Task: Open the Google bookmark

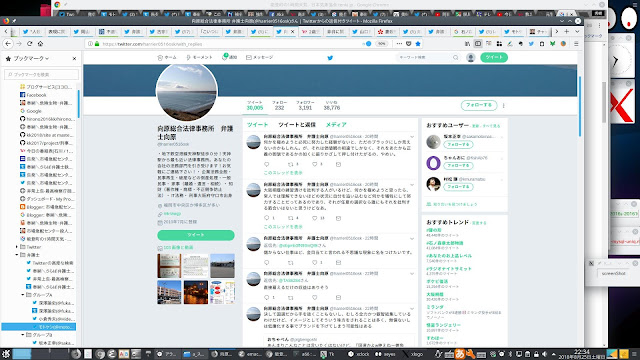Action: click(x=34, y=111)
